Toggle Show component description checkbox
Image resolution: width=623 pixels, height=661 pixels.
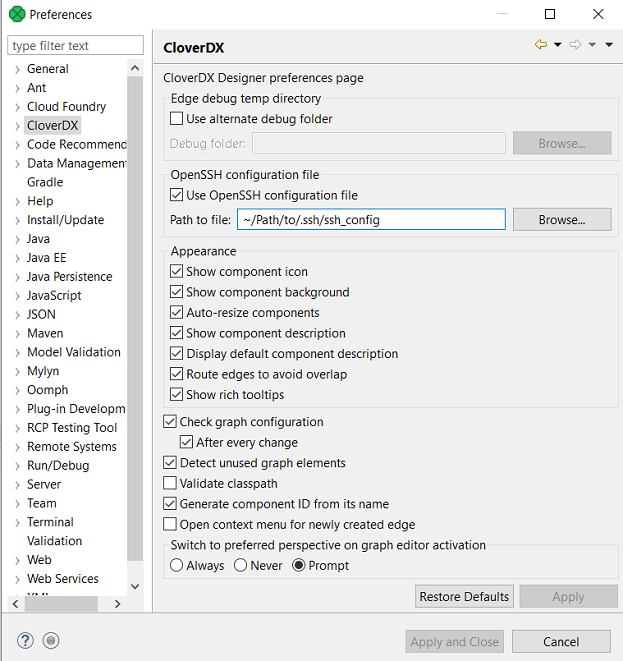176,333
